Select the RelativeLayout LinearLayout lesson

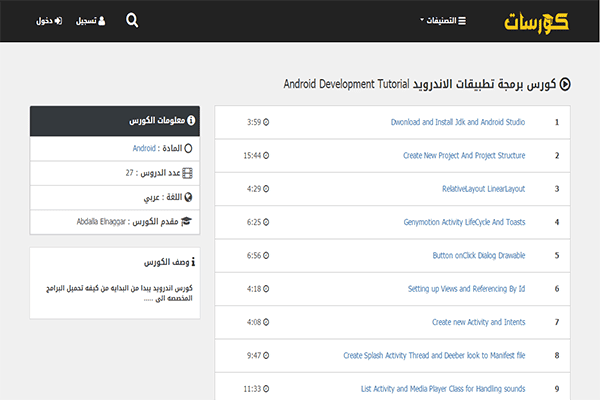(x=483, y=189)
